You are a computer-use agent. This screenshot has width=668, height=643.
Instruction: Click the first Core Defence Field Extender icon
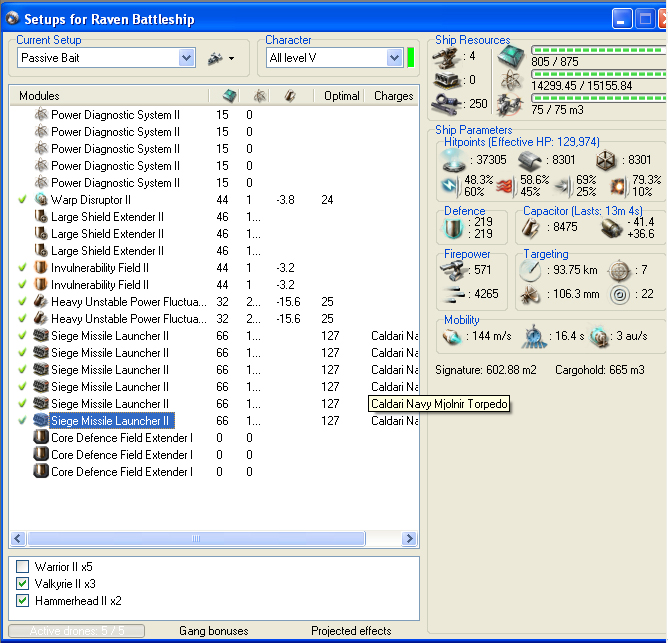(x=41, y=438)
